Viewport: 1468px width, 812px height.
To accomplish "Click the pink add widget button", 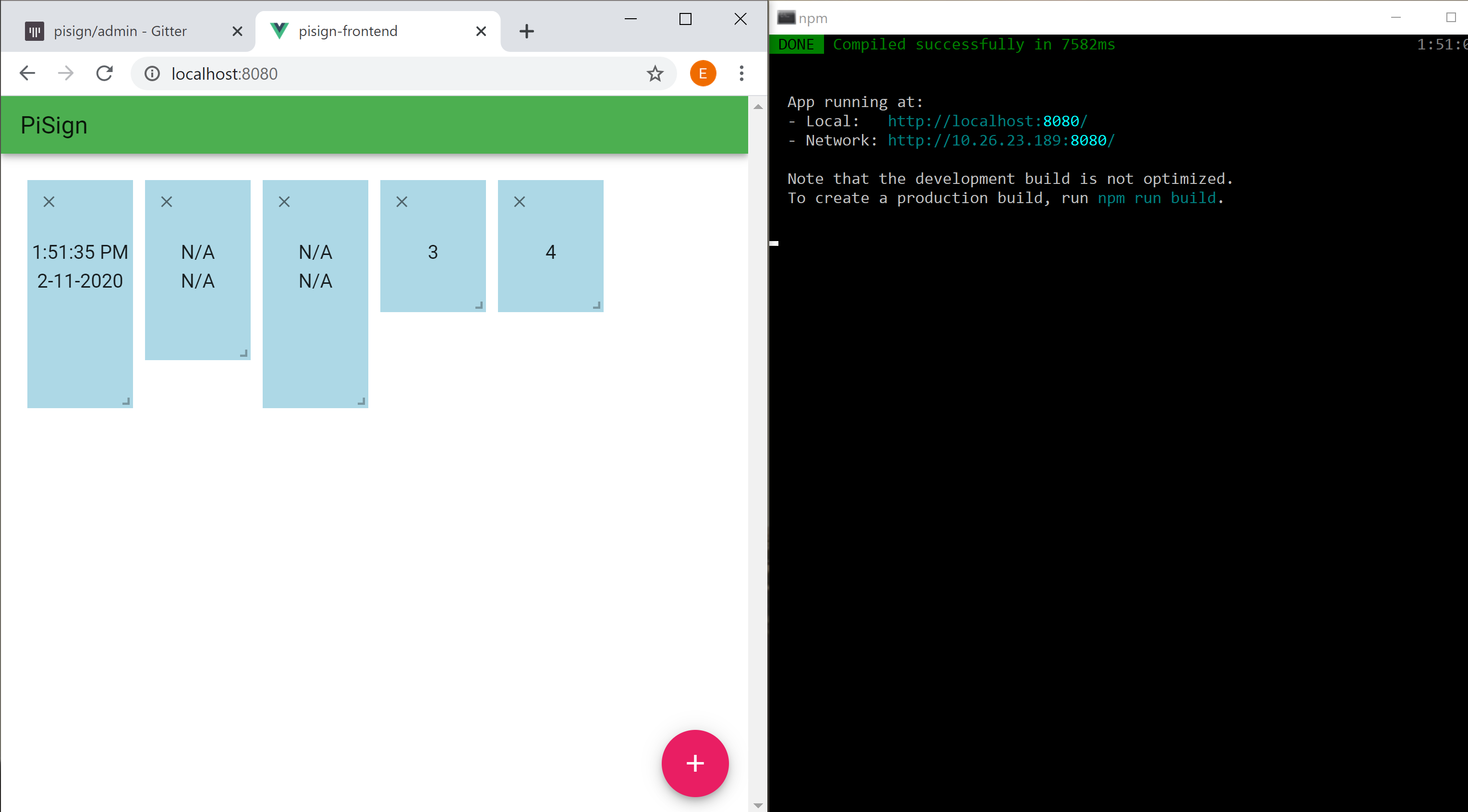I will tap(695, 763).
